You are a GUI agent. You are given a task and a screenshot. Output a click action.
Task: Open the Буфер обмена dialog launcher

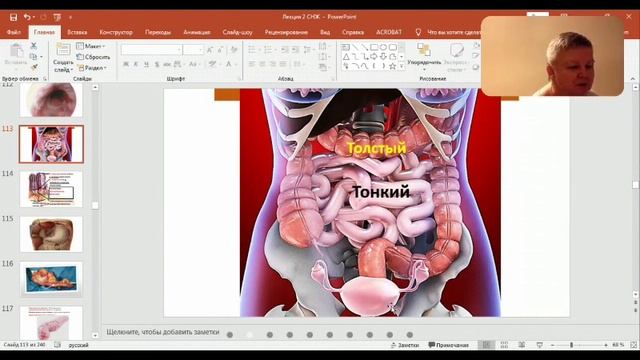click(45, 78)
